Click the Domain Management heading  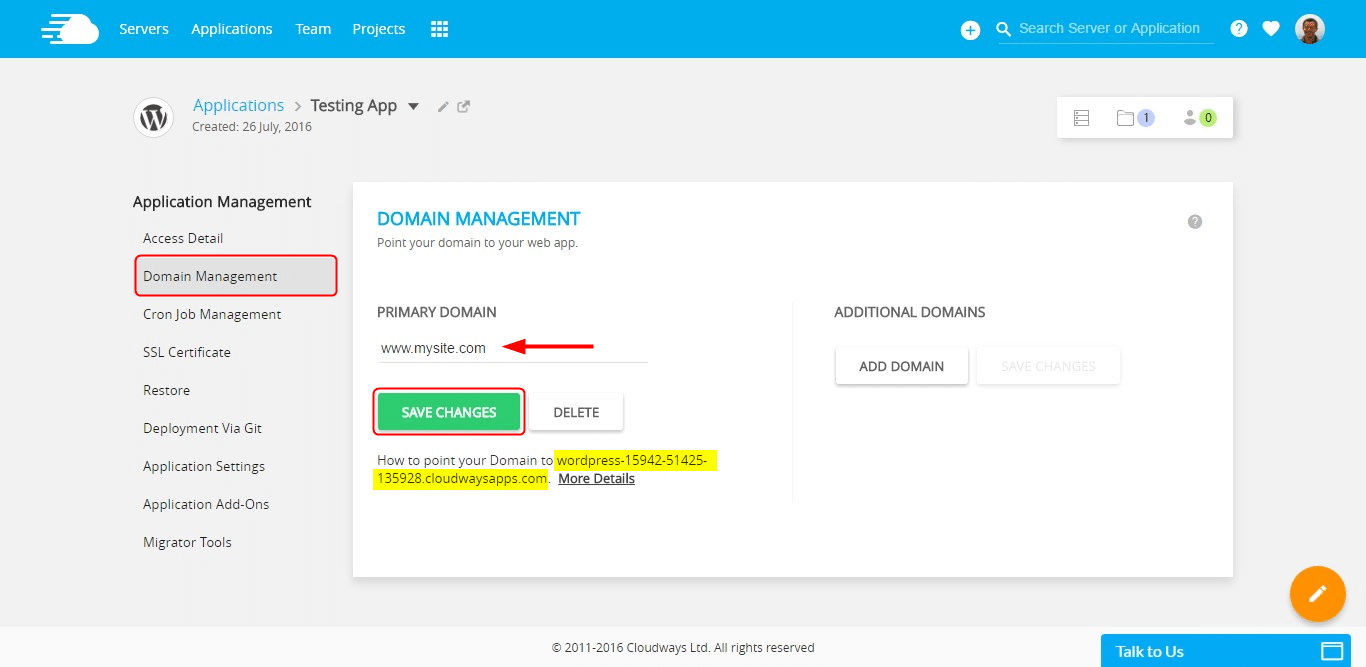pyautogui.click(x=478, y=218)
